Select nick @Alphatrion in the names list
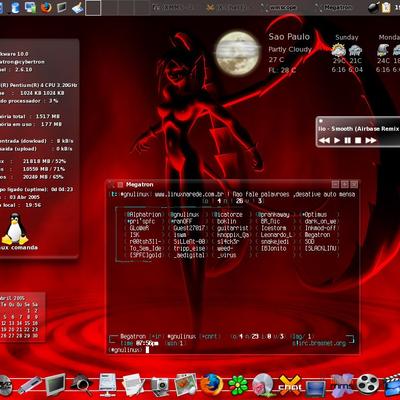The width and height of the screenshot is (400, 400). pos(143,215)
